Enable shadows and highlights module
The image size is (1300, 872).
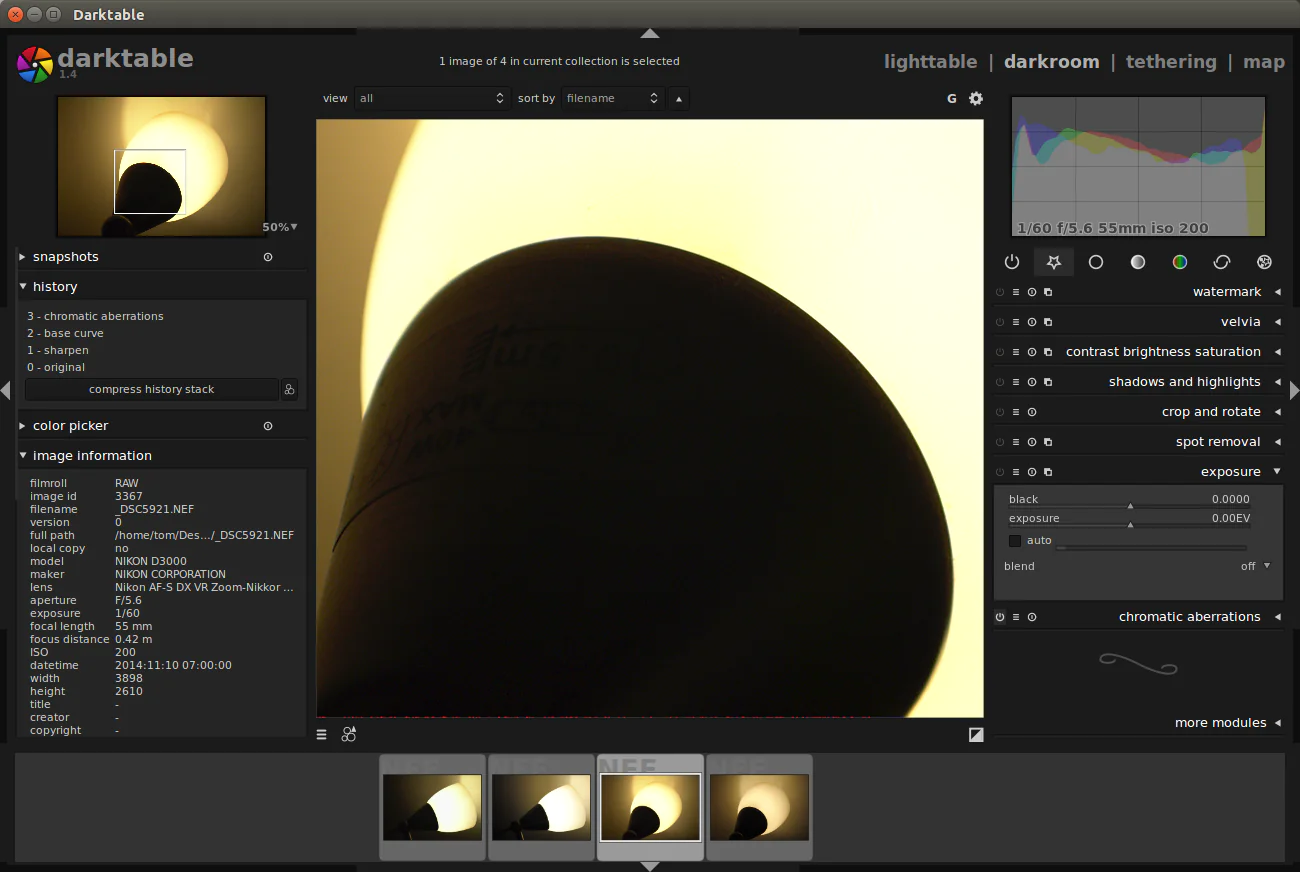1000,382
